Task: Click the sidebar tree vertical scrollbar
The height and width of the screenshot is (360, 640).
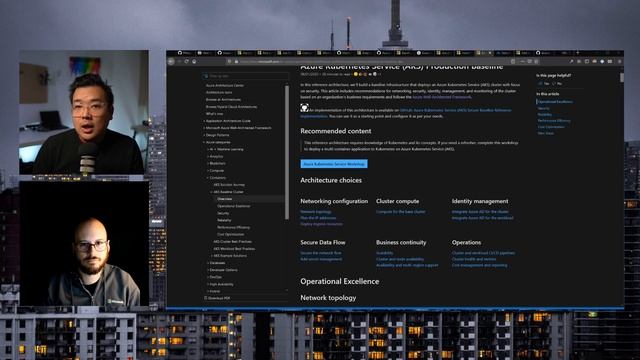Action: coord(287,153)
